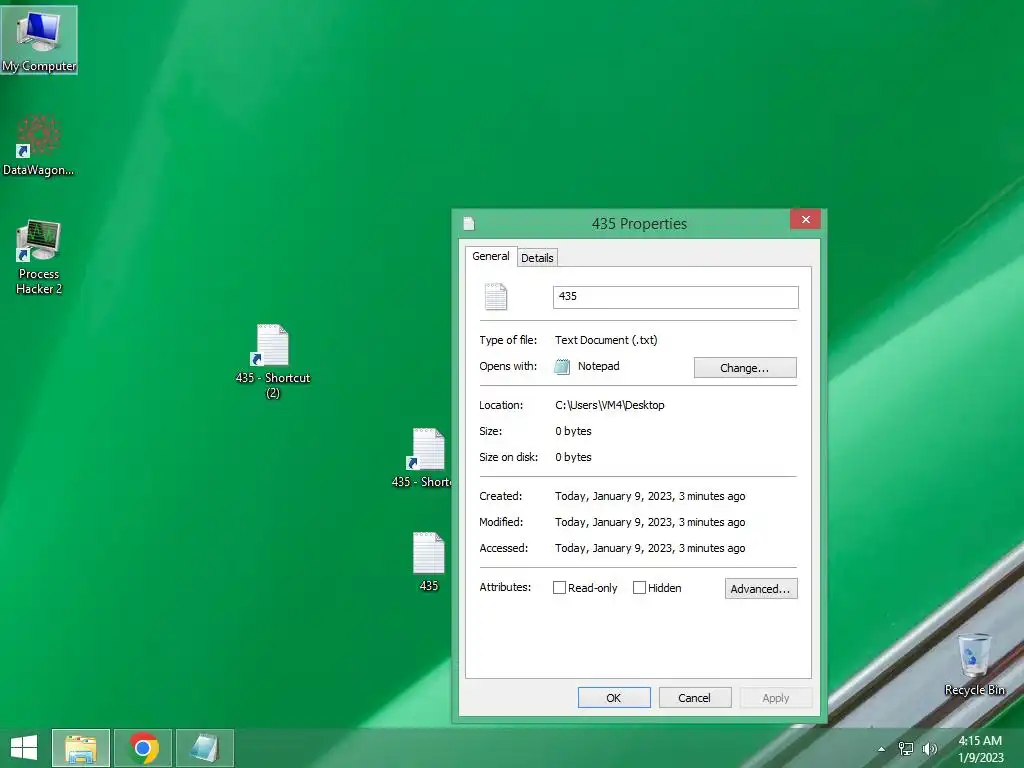Click the 435 Properties title text
This screenshot has height=768, width=1024.
[639, 224]
